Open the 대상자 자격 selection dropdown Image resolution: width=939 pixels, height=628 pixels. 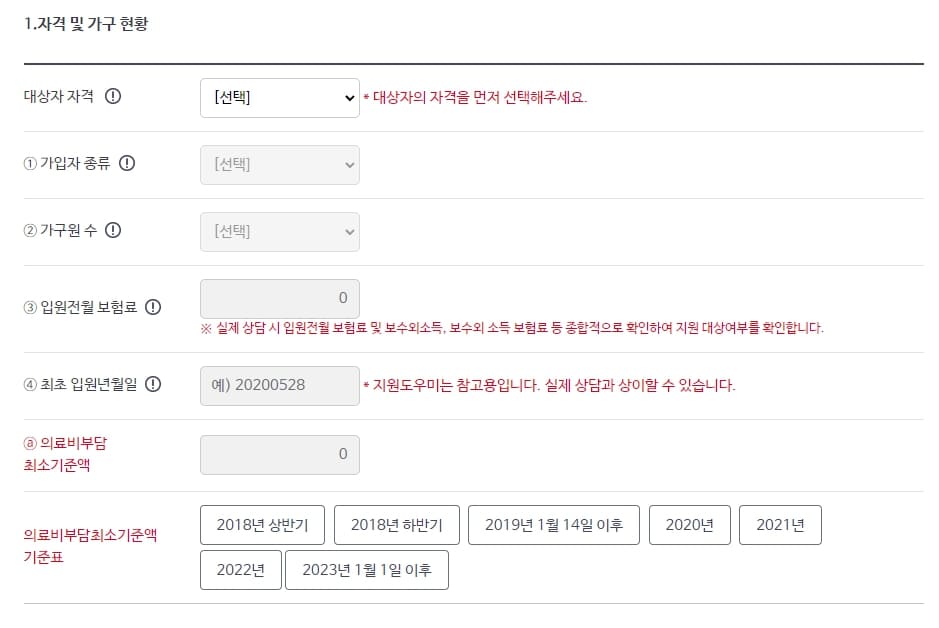[x=279, y=97]
